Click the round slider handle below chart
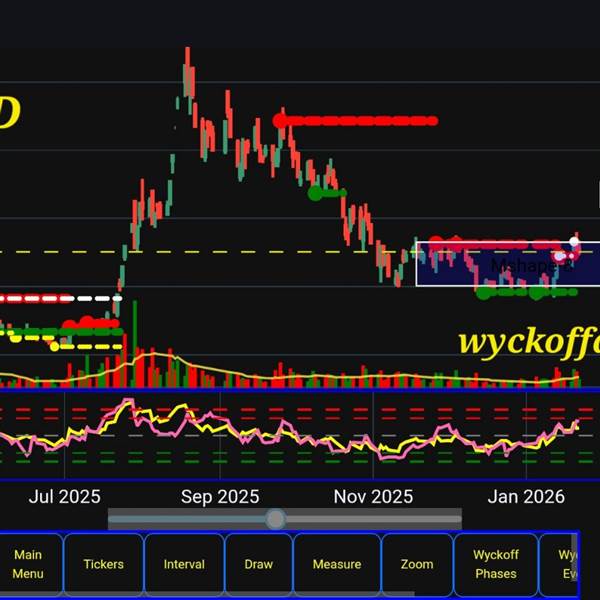This screenshot has height=600, width=600. (276, 519)
